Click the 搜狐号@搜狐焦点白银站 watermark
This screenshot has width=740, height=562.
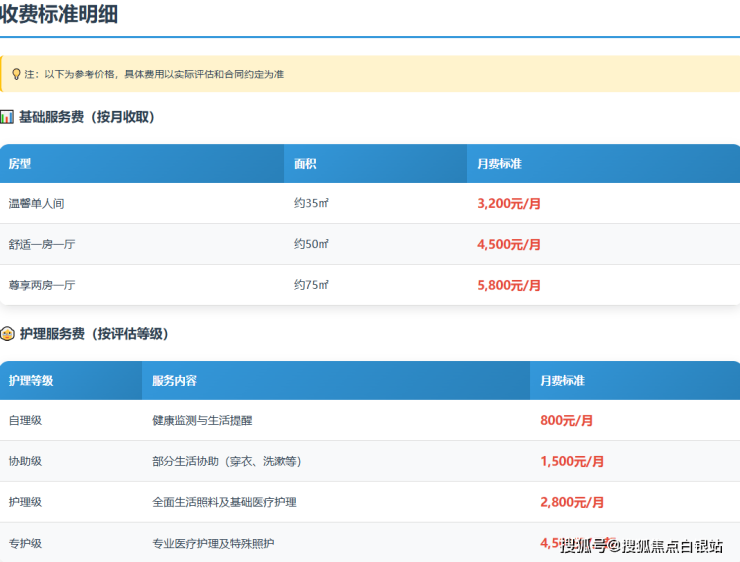tap(641, 545)
